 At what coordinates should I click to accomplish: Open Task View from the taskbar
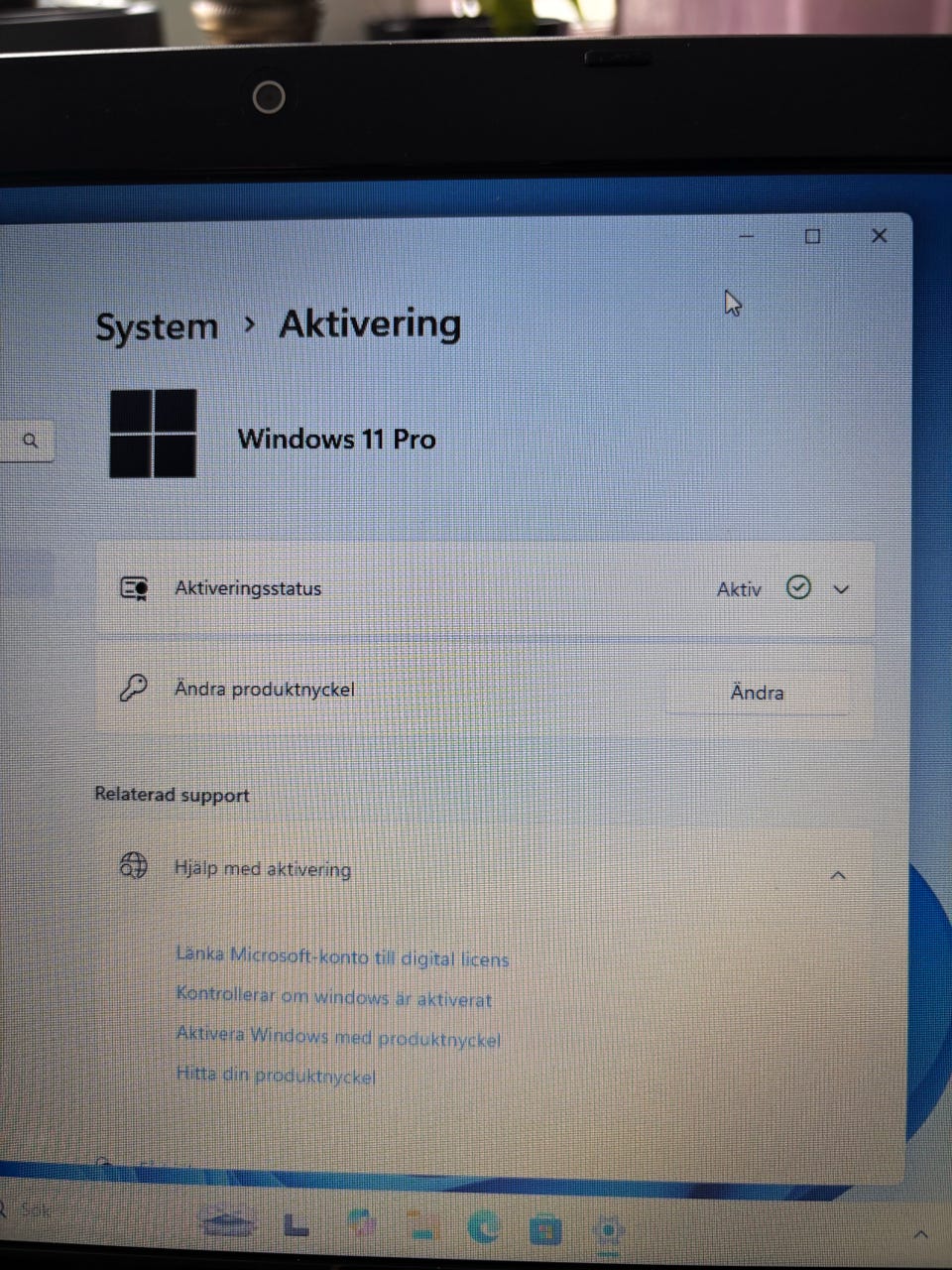click(x=296, y=1227)
